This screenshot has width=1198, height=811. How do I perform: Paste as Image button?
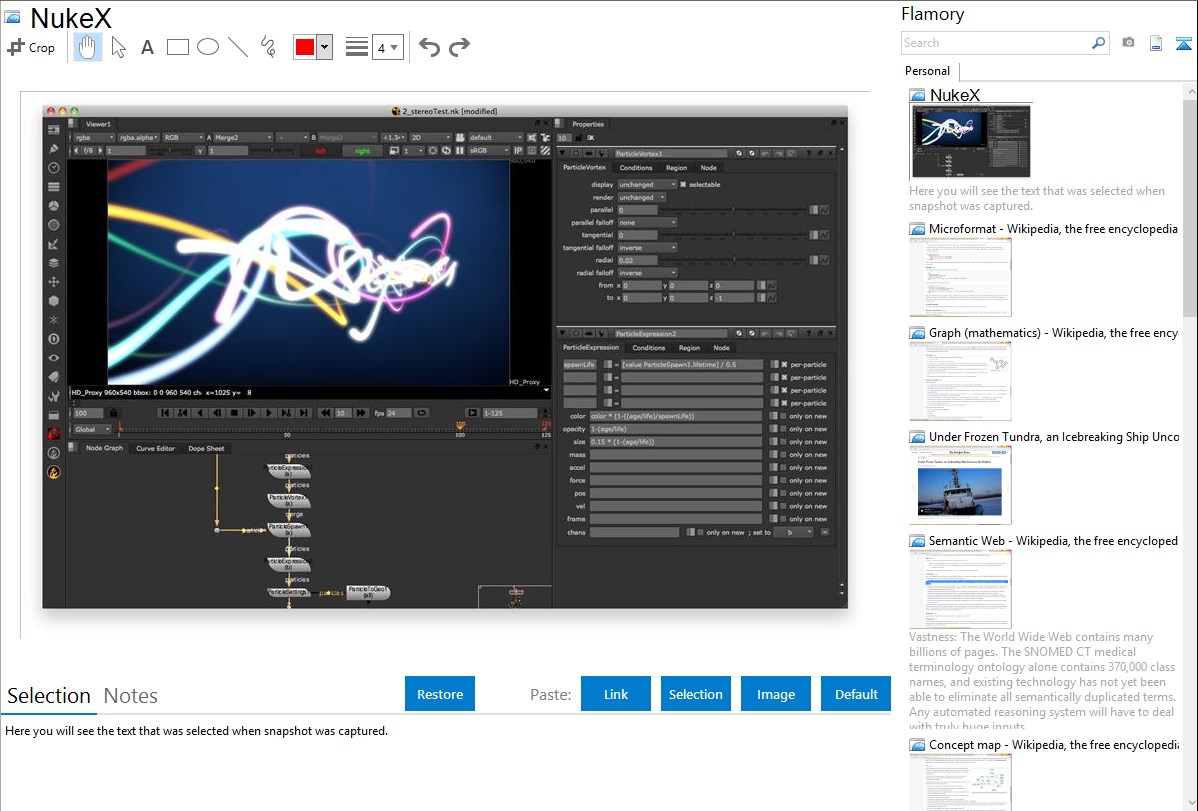click(x=775, y=694)
